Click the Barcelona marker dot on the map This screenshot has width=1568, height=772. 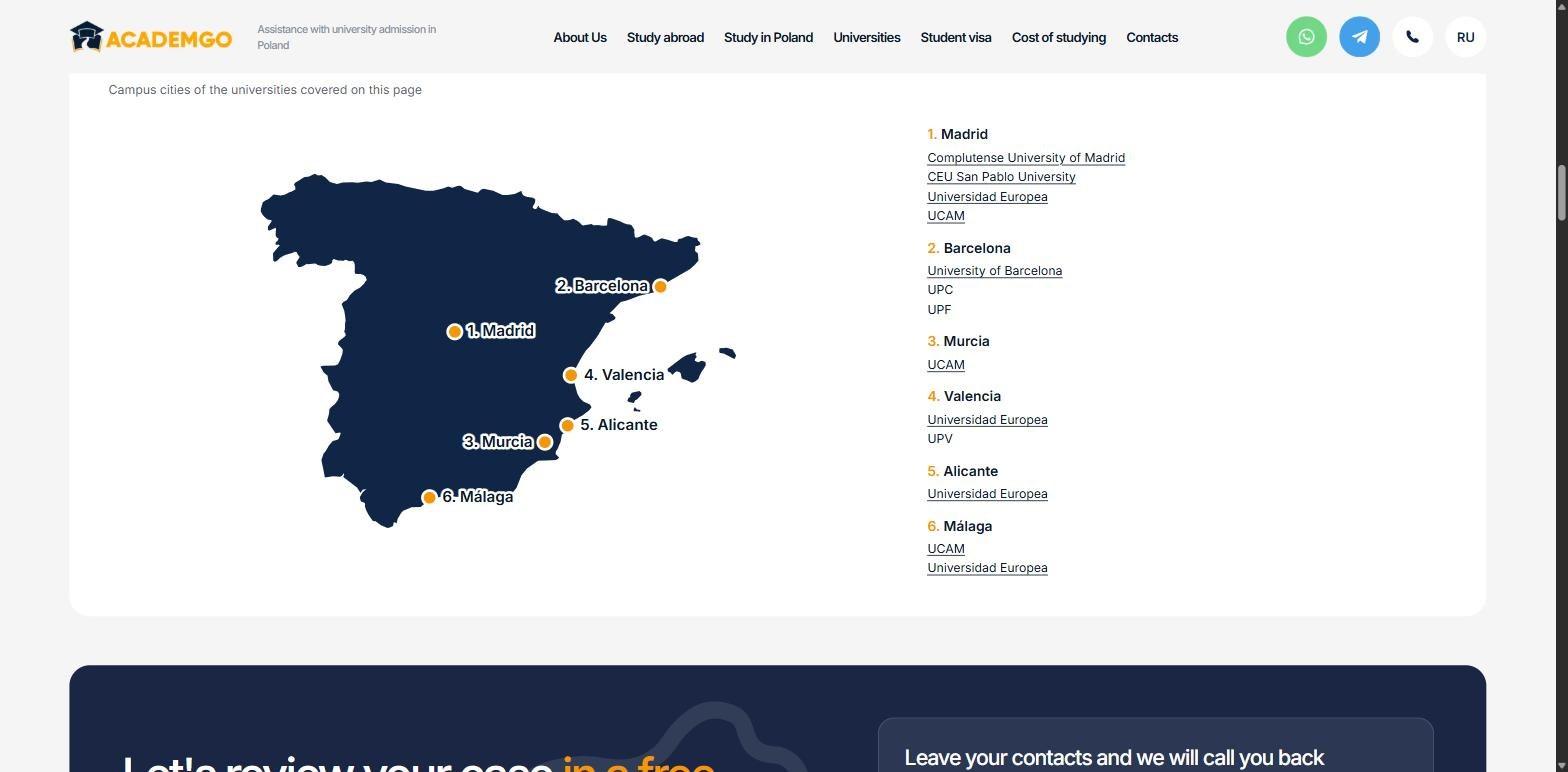click(x=660, y=286)
